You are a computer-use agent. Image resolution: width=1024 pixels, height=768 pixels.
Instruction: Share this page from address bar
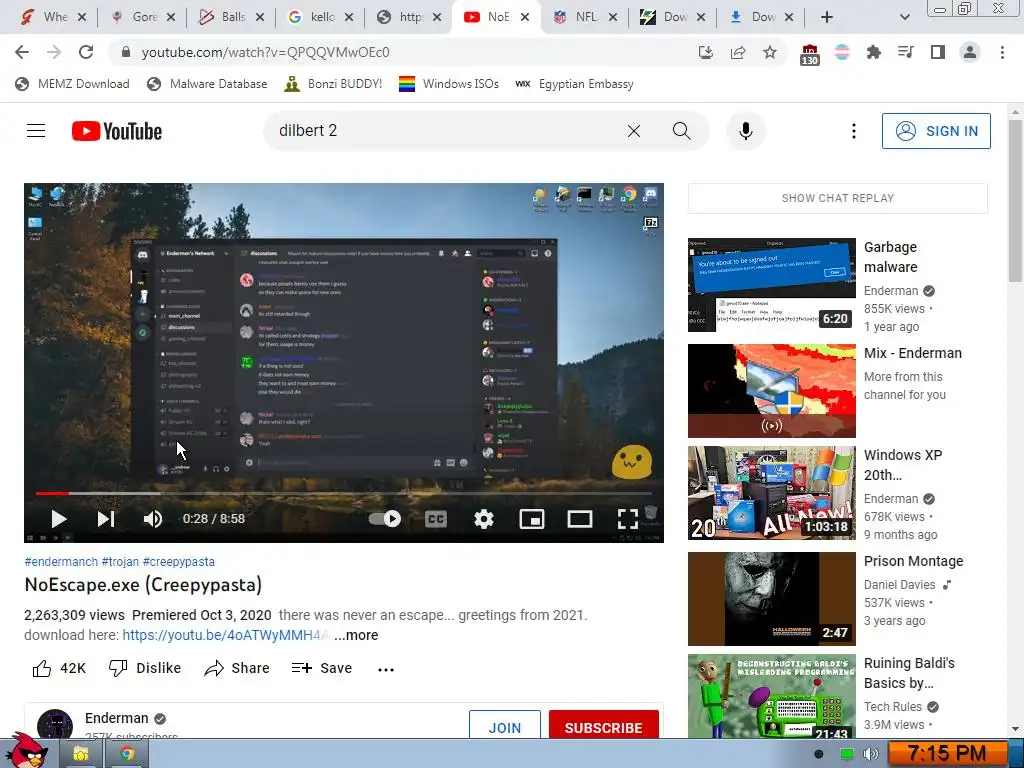click(x=738, y=52)
